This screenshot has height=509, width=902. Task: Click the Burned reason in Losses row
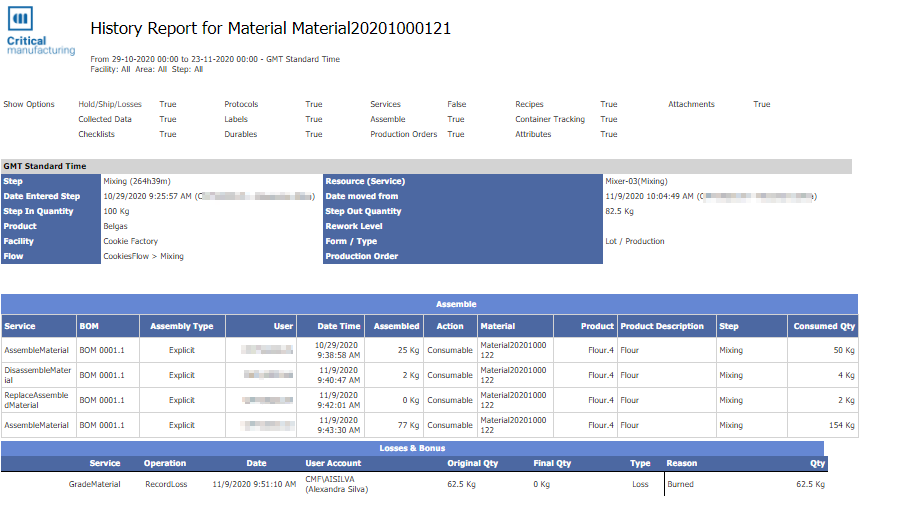pyautogui.click(x=680, y=484)
